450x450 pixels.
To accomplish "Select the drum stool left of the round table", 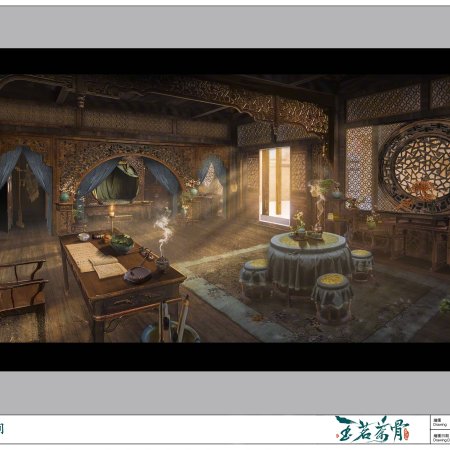I will tap(256, 277).
